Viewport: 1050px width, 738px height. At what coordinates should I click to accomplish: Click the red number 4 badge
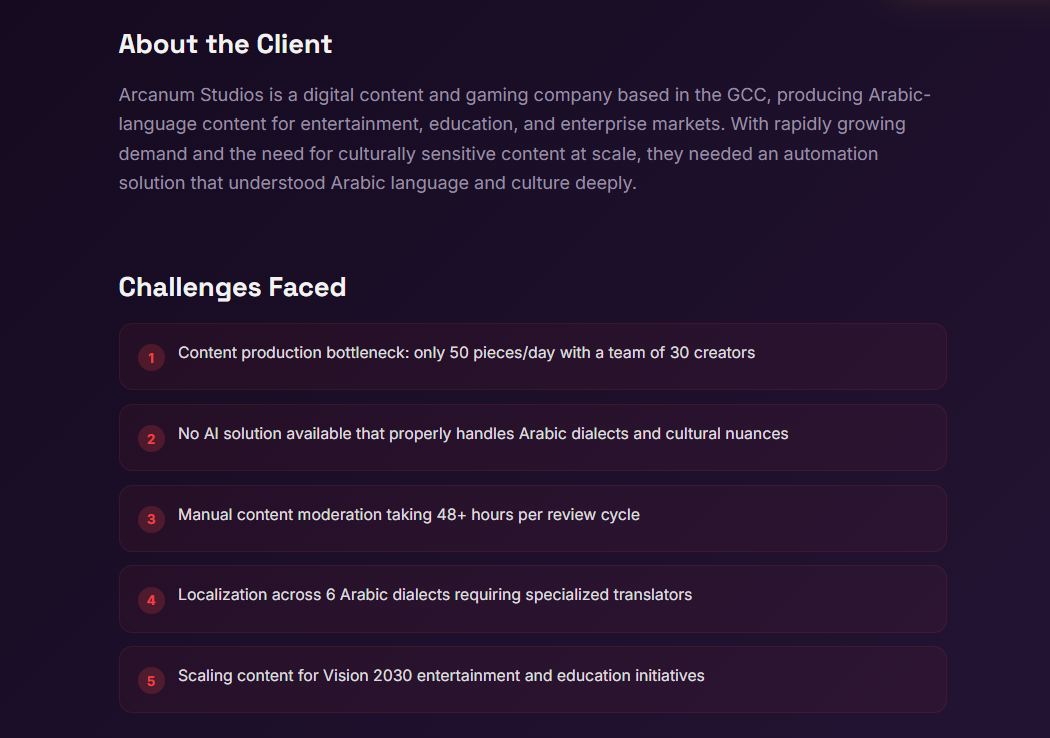pyautogui.click(x=151, y=600)
